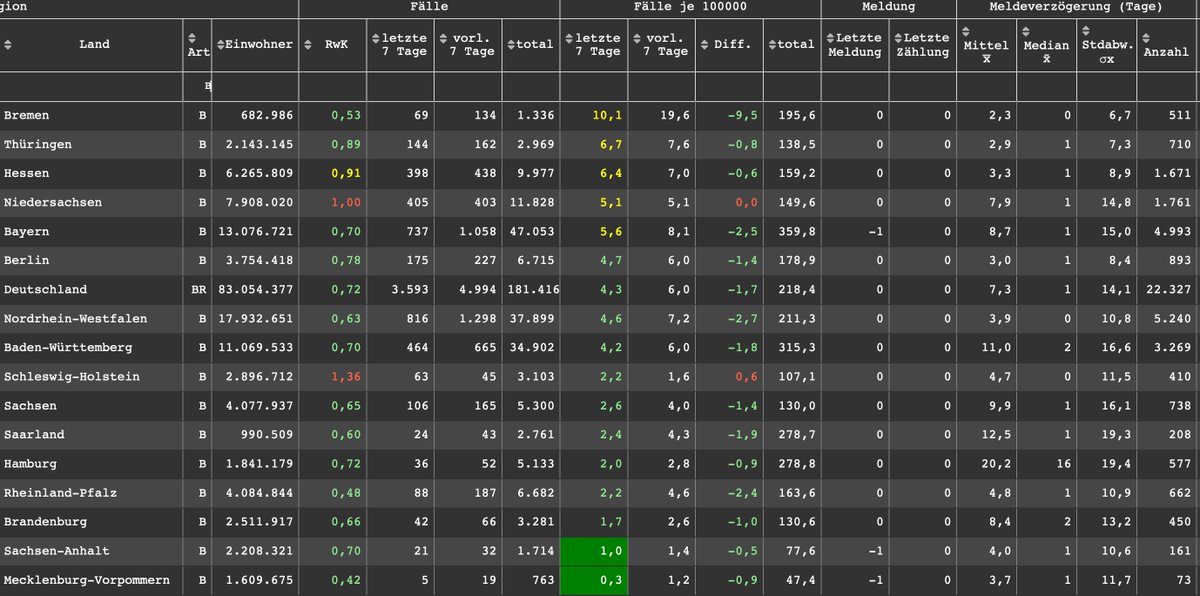Sort table by the Land column arrows
The height and width of the screenshot is (596, 1200).
tap(8, 44)
